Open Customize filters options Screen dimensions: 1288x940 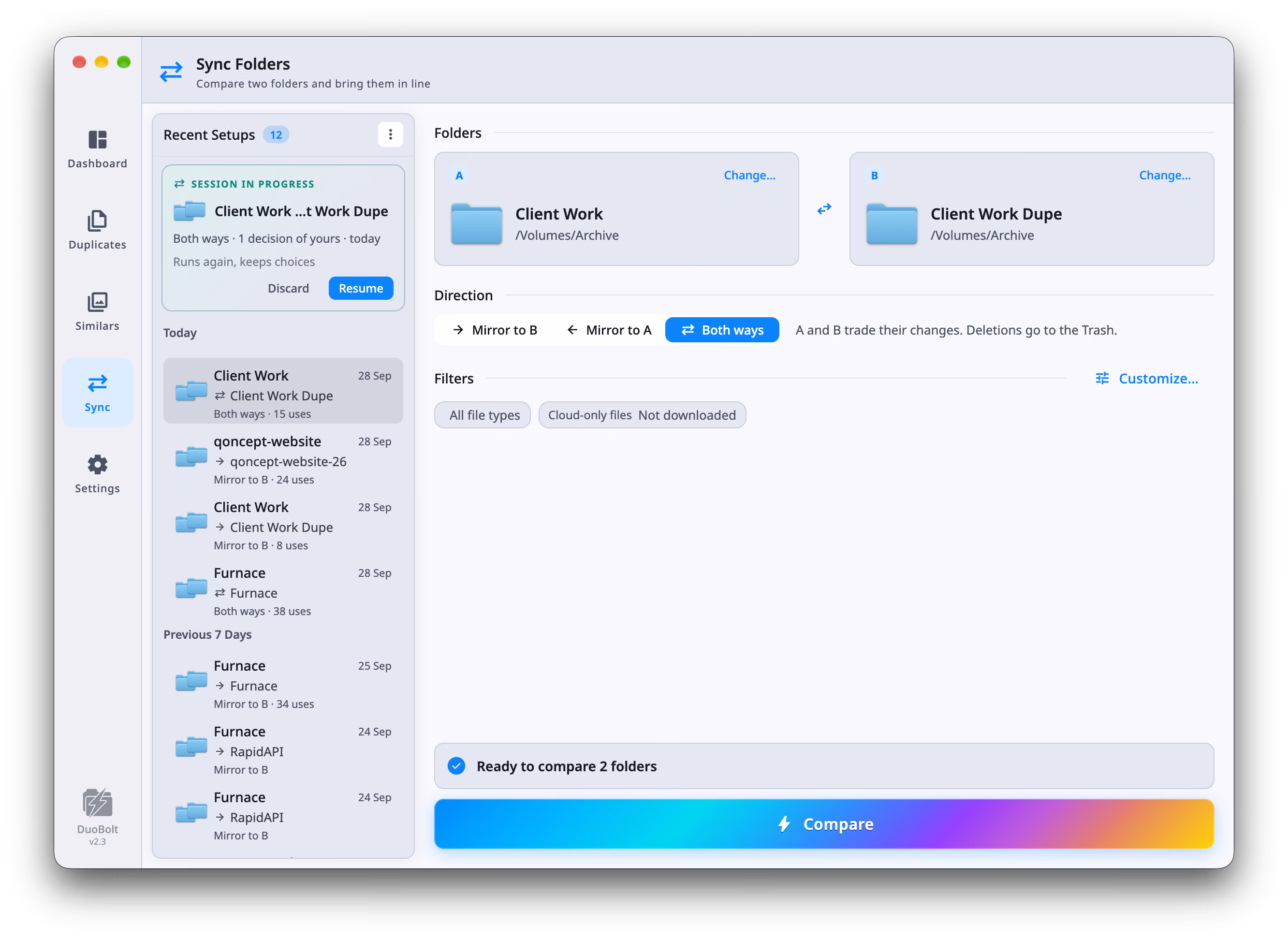pos(1146,379)
